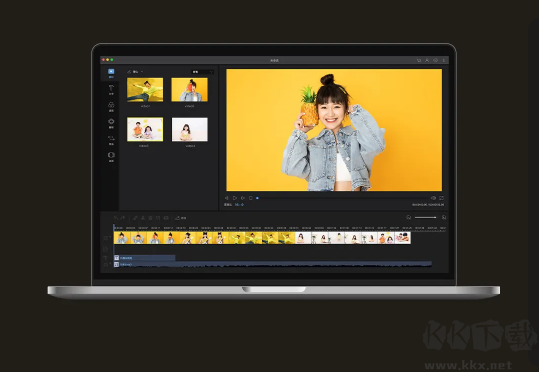Click the crop icon in timeline toolbar
Screen dimensions: 539x372
[x=158, y=218]
